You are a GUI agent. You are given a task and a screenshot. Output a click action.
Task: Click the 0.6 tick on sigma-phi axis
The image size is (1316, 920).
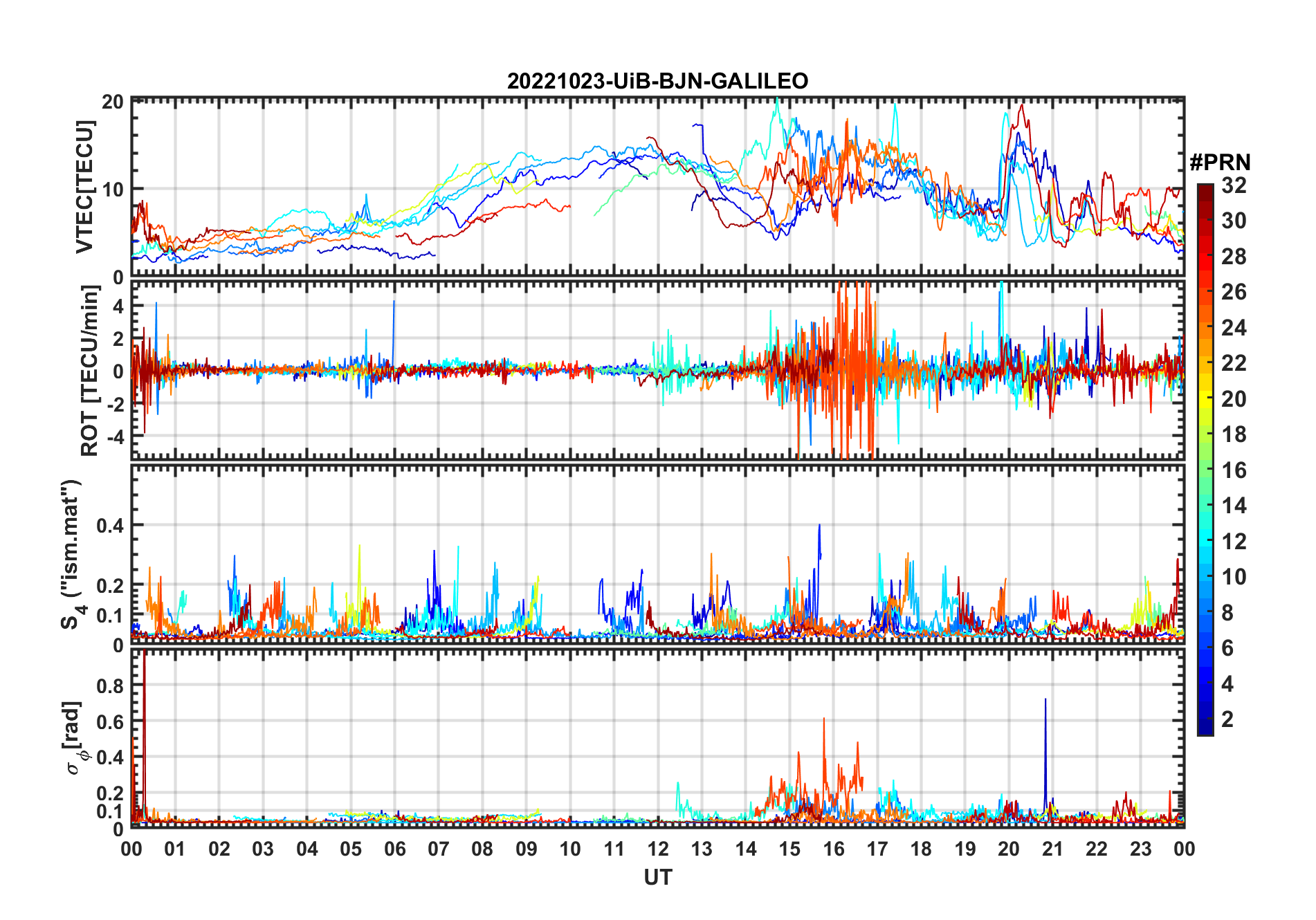110,721
